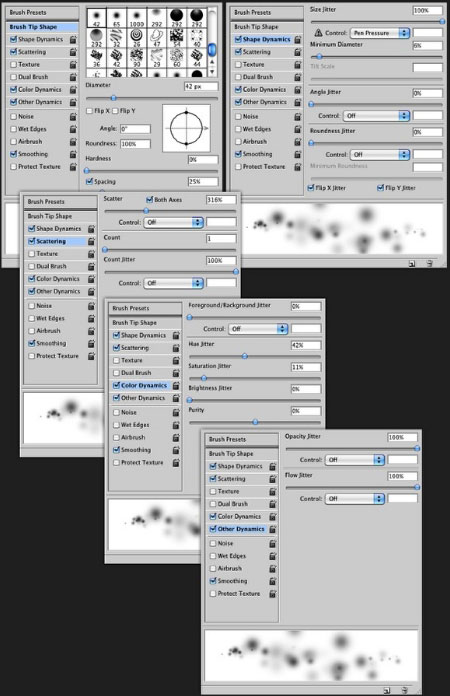Choose the brush preset labeled 60
450x696 pixels.
click(x=177, y=58)
